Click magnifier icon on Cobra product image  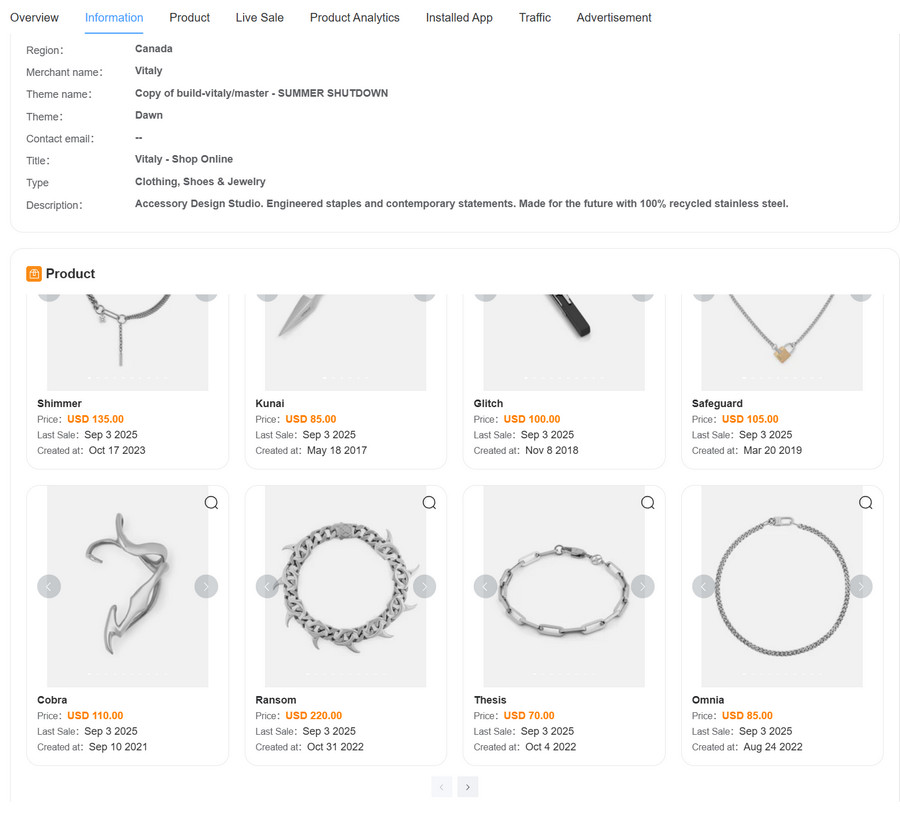(x=211, y=503)
